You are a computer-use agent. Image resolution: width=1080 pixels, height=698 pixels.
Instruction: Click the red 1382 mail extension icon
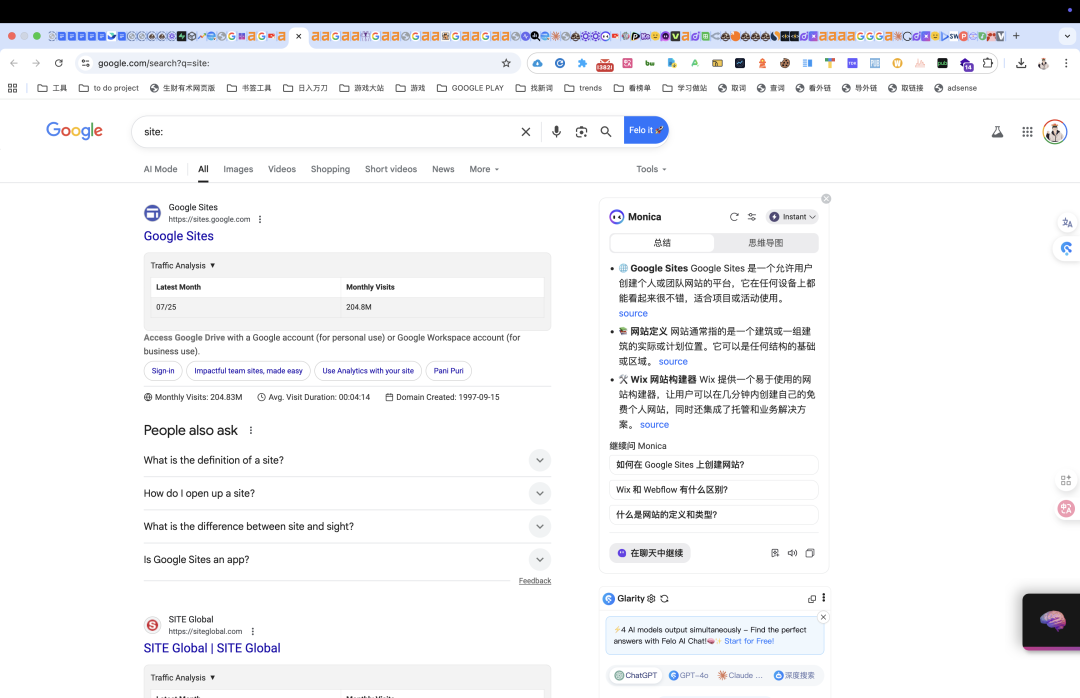point(605,63)
